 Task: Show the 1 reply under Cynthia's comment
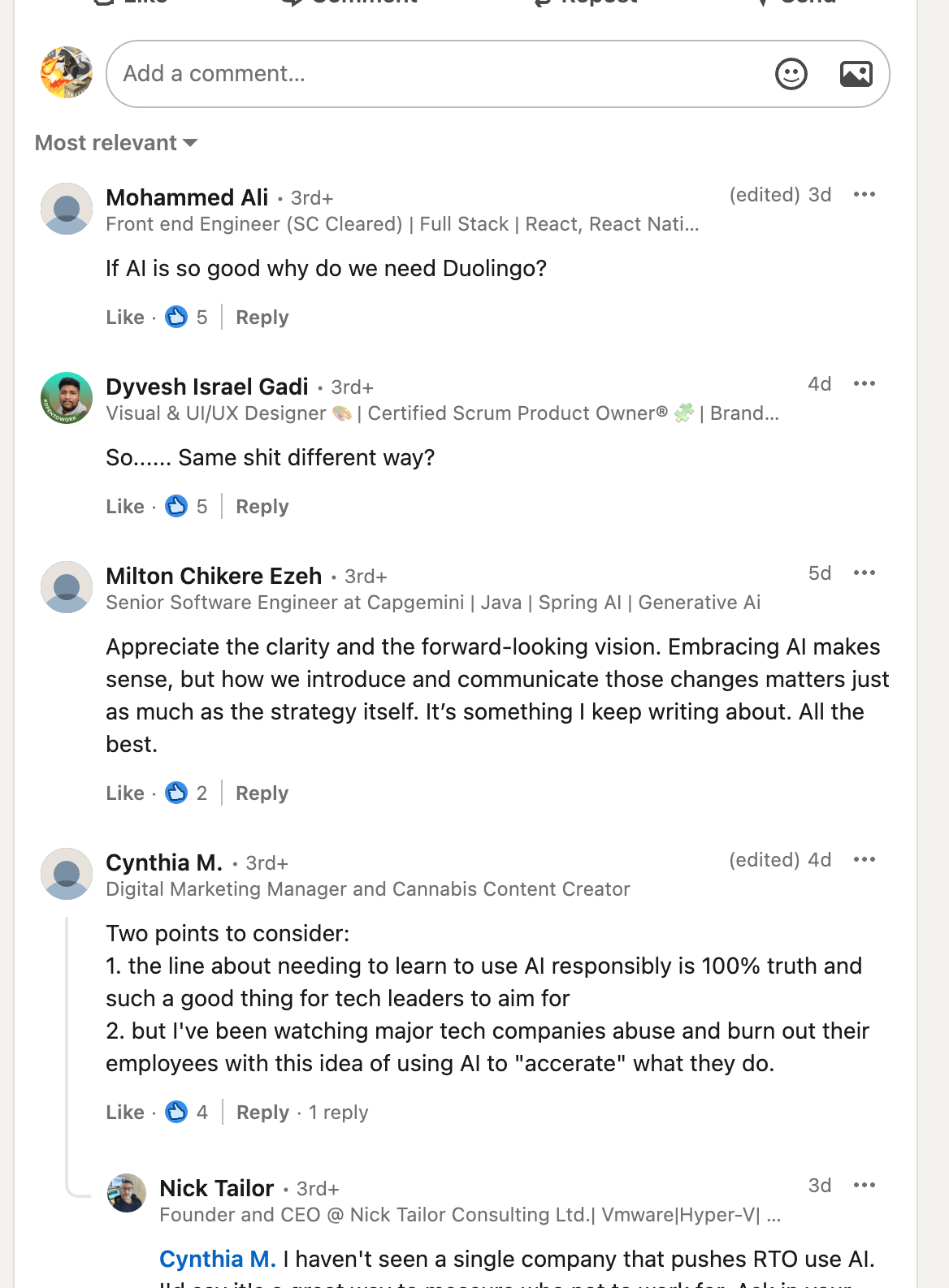[338, 1113]
